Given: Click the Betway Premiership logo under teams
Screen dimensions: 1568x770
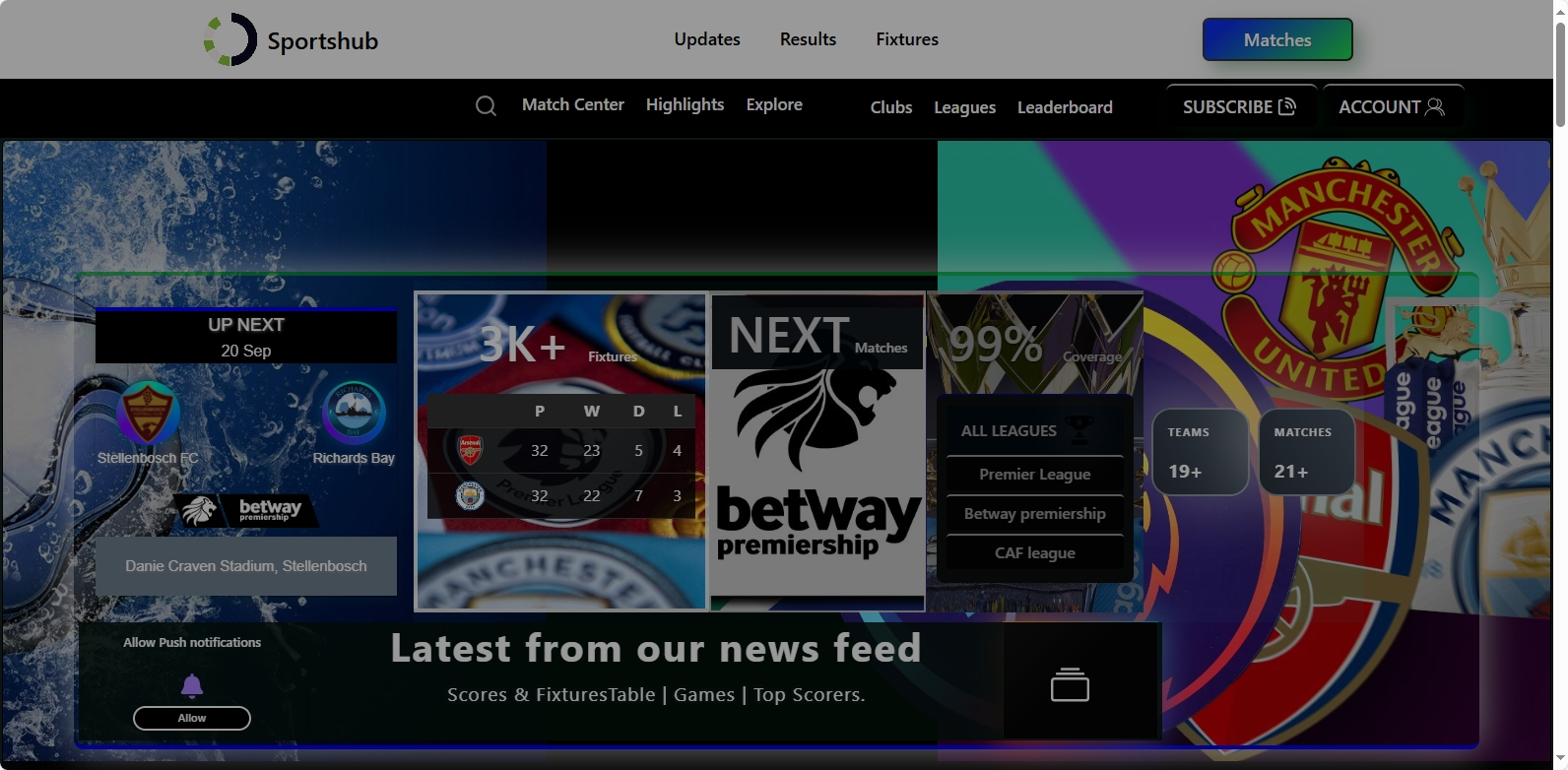Looking at the screenshot, I should (246, 509).
